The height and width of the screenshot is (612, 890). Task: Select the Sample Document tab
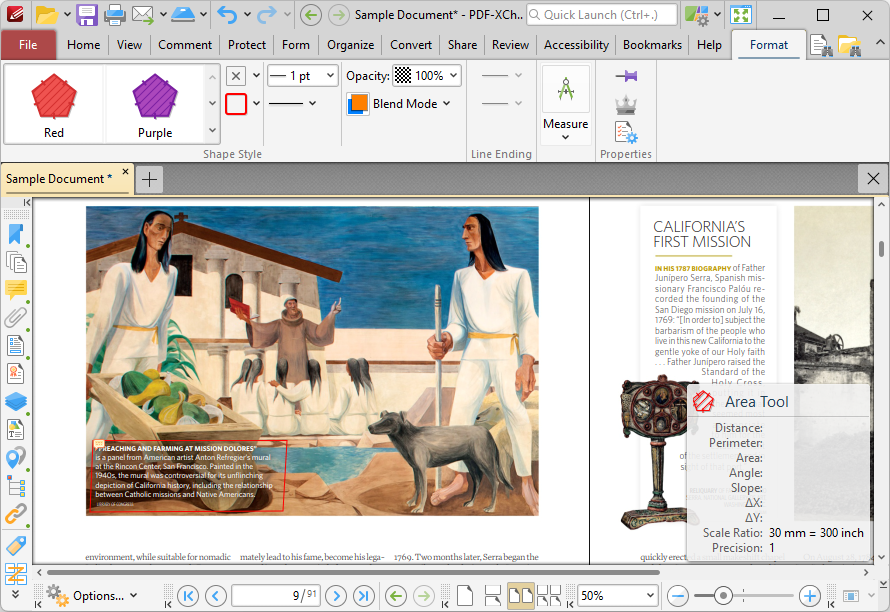pyautogui.click(x=59, y=179)
